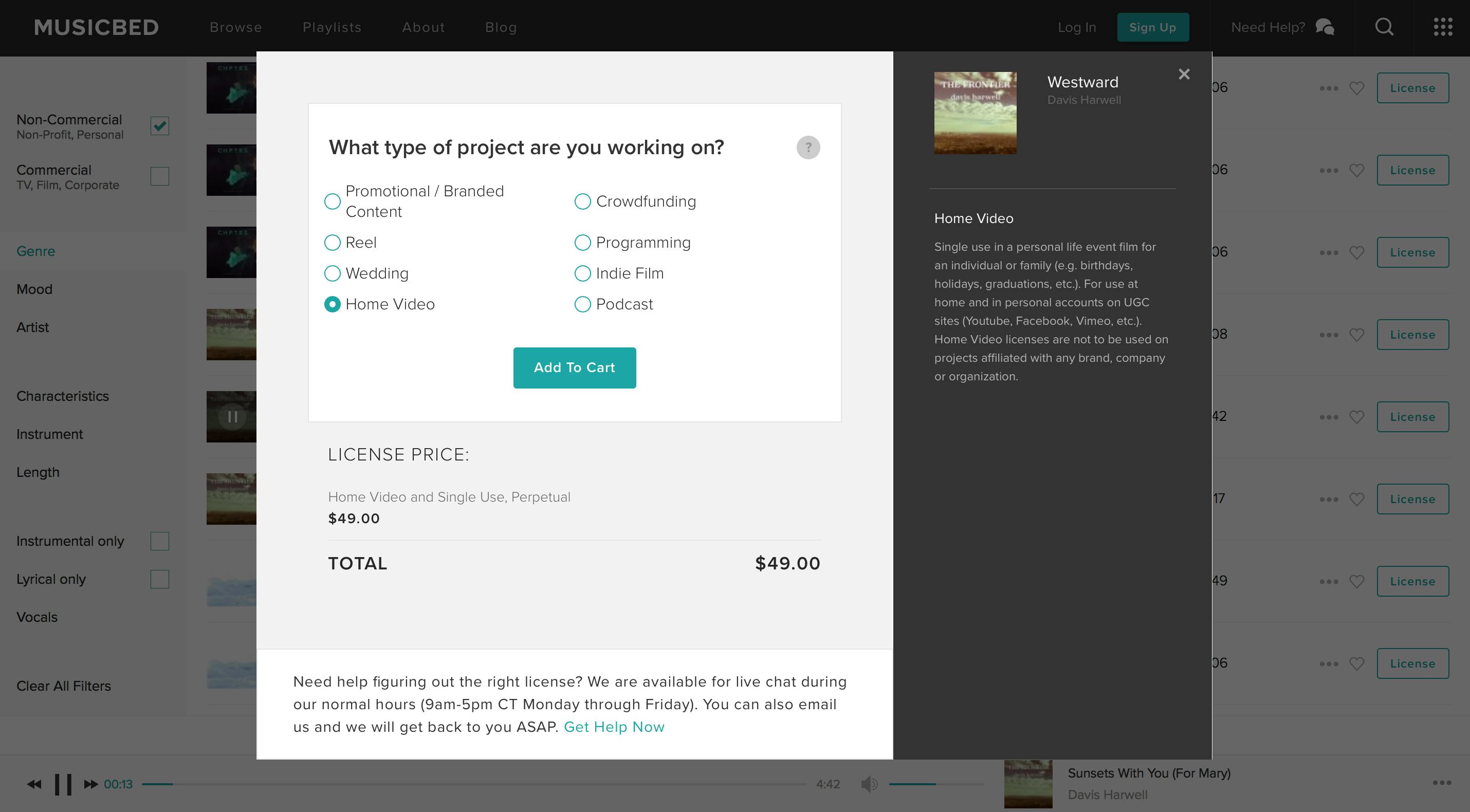Open the apps grid menu icon
Viewport: 1470px width, 812px height.
[x=1443, y=27]
